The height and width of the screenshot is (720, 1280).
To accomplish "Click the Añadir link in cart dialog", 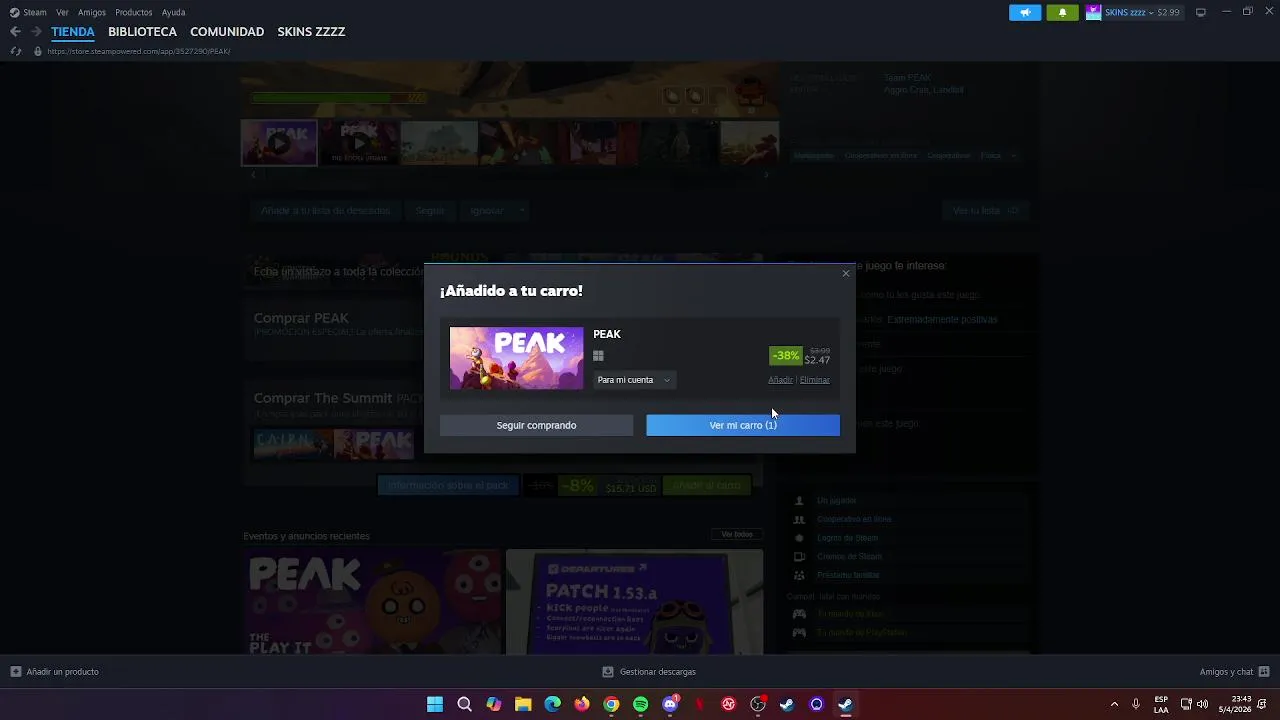I will pyautogui.click(x=780, y=380).
